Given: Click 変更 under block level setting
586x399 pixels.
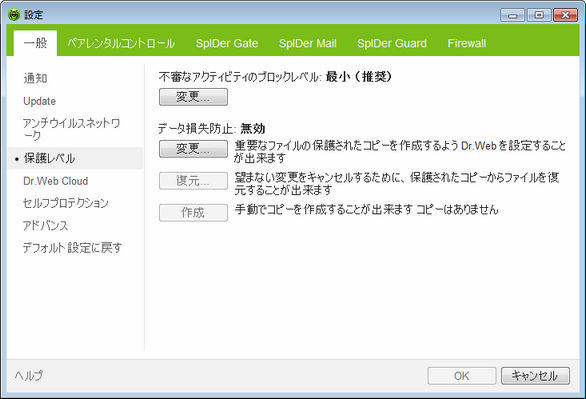Looking at the screenshot, I should pos(193,97).
